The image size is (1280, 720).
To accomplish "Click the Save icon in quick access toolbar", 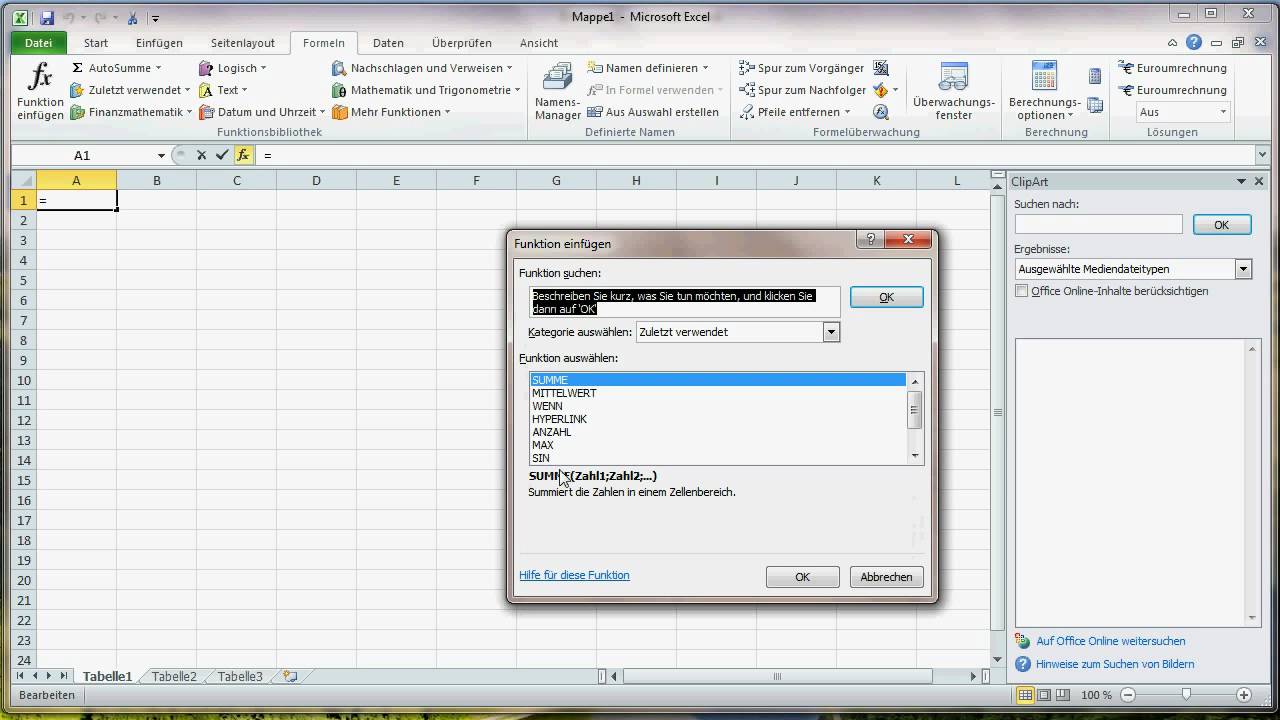I will tap(47, 18).
